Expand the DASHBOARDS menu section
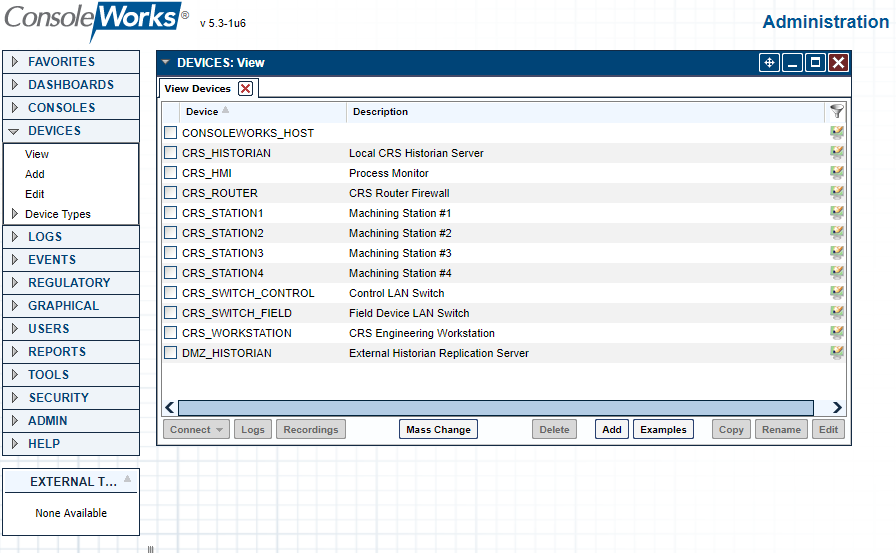 click(x=71, y=85)
